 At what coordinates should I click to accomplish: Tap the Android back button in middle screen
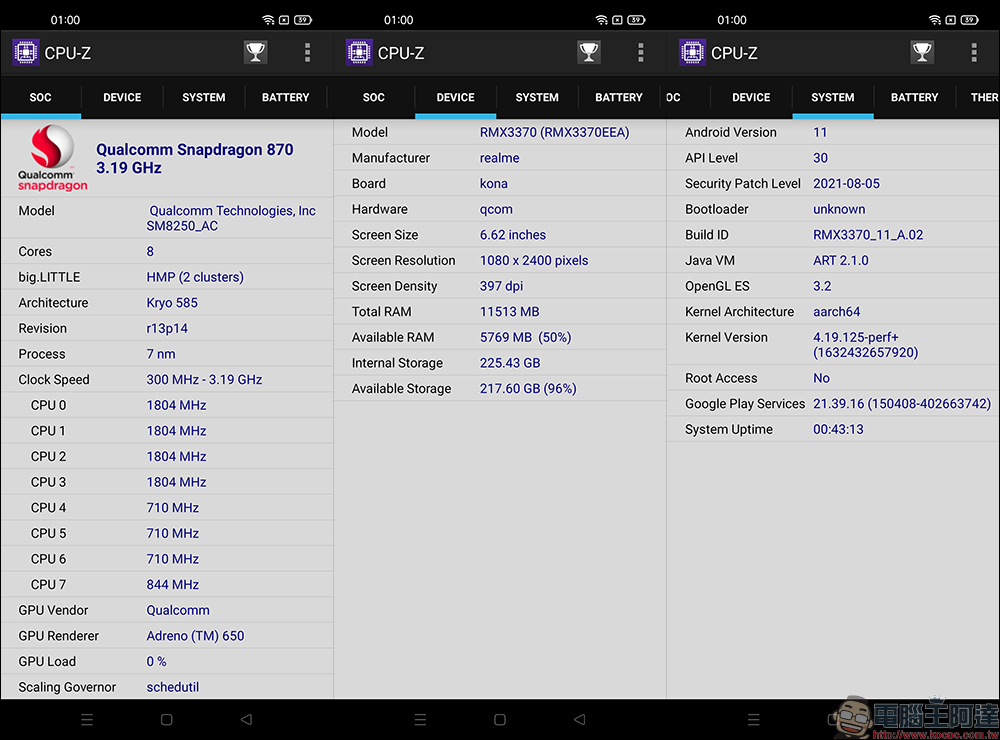coord(580,720)
